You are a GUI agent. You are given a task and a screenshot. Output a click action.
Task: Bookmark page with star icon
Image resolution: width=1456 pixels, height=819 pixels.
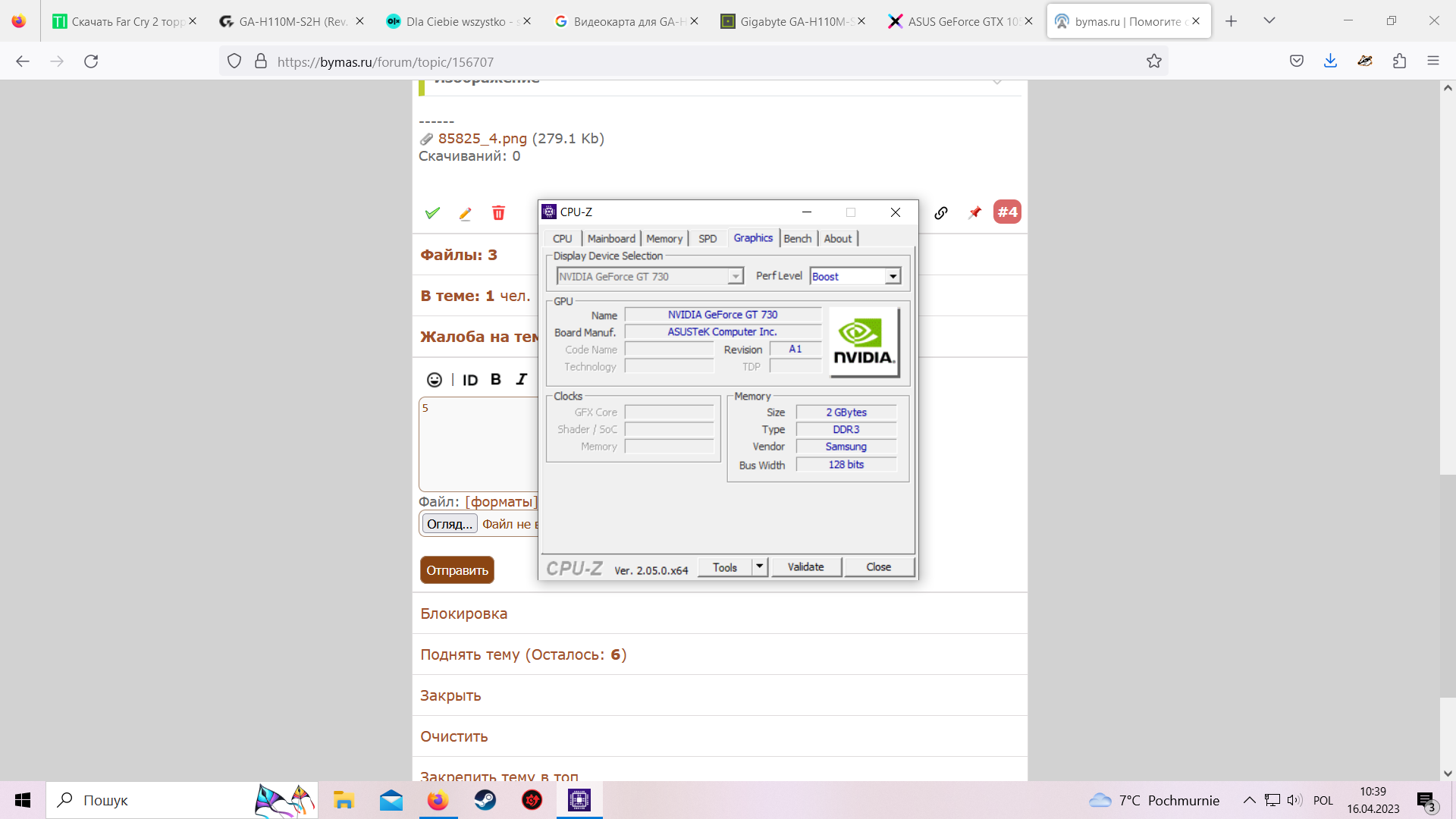[x=1153, y=61]
